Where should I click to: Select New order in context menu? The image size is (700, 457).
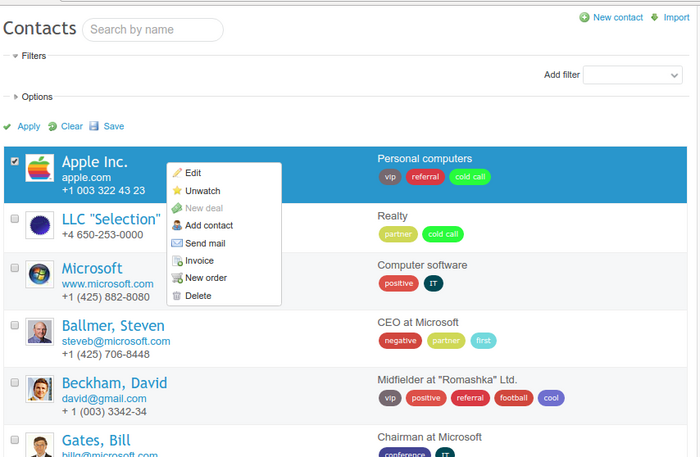coord(205,278)
